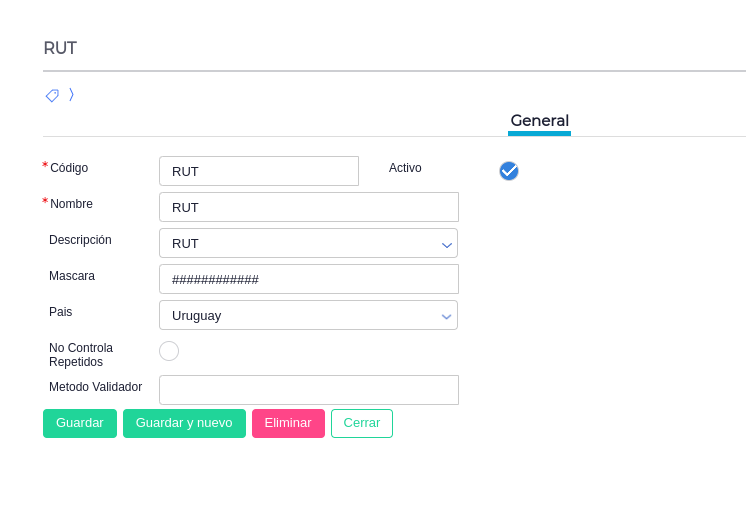The width and height of the screenshot is (746, 531).
Task: Click the RUT page title heading
Action: (60, 48)
